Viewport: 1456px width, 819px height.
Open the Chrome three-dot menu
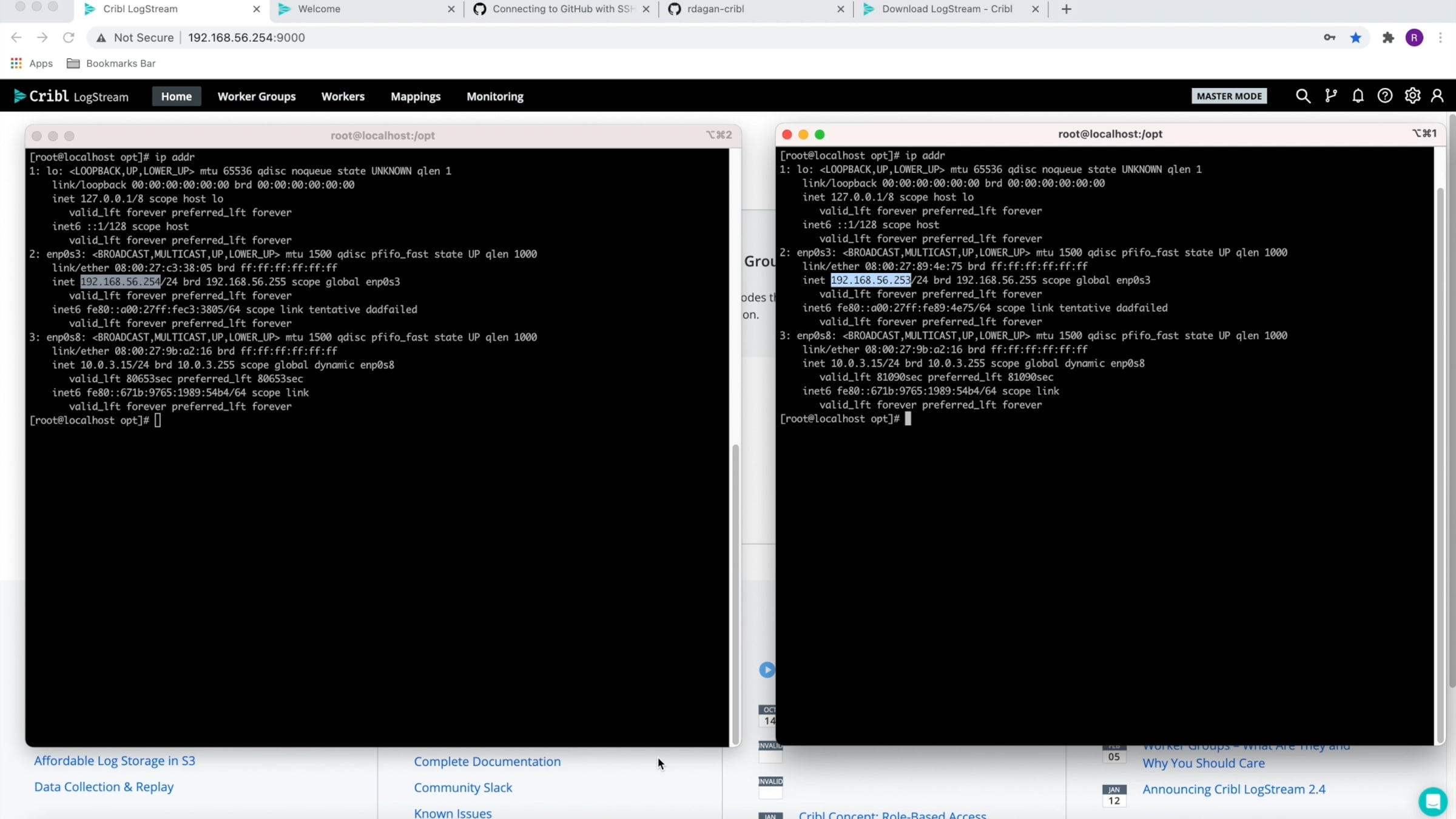coord(1441,38)
